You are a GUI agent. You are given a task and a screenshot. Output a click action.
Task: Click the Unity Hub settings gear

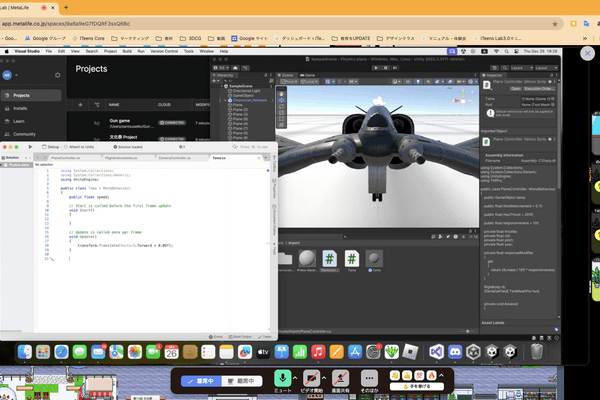57,75
